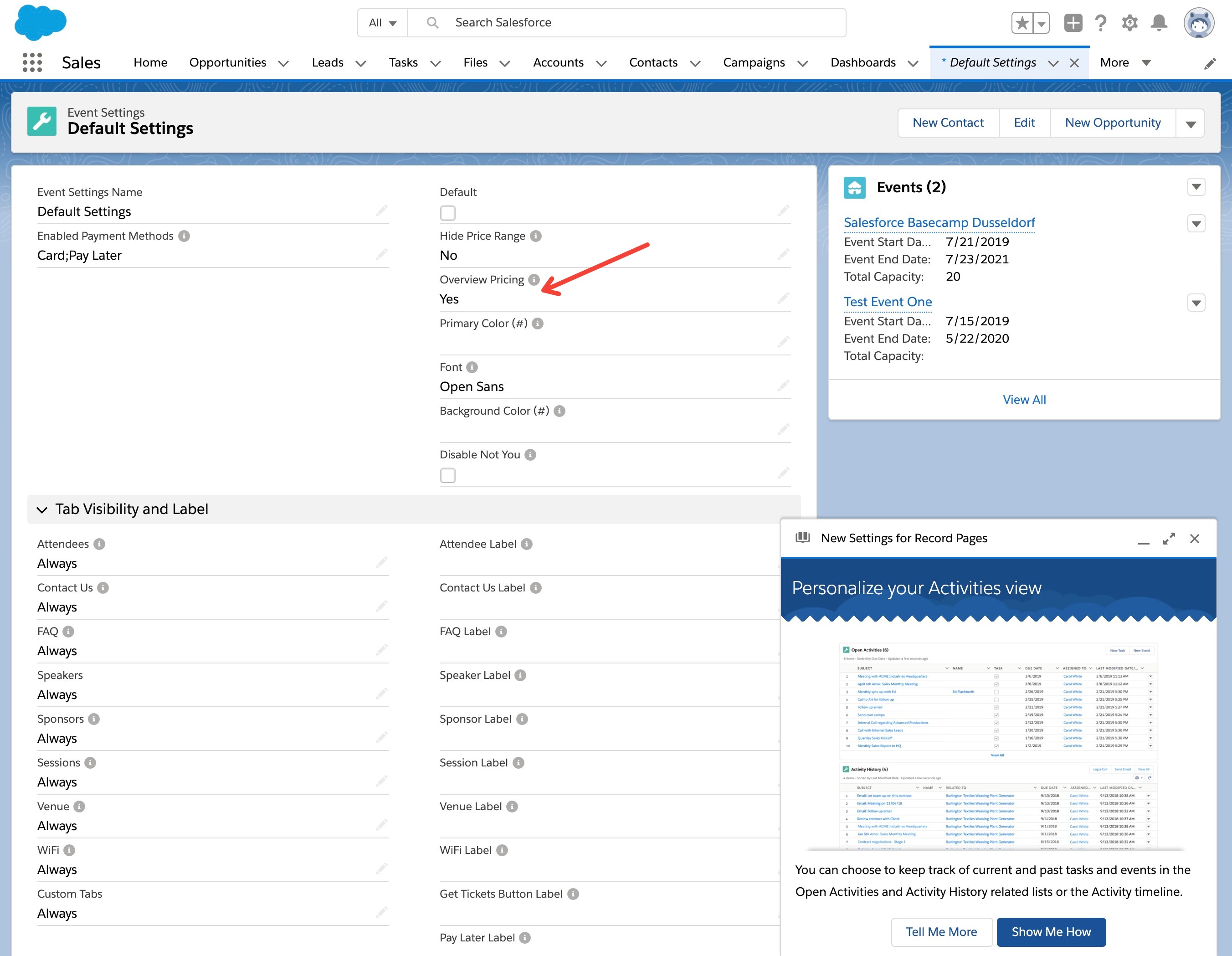Click the Search Salesforce input field
The width and height of the screenshot is (1232, 956).
(627, 23)
